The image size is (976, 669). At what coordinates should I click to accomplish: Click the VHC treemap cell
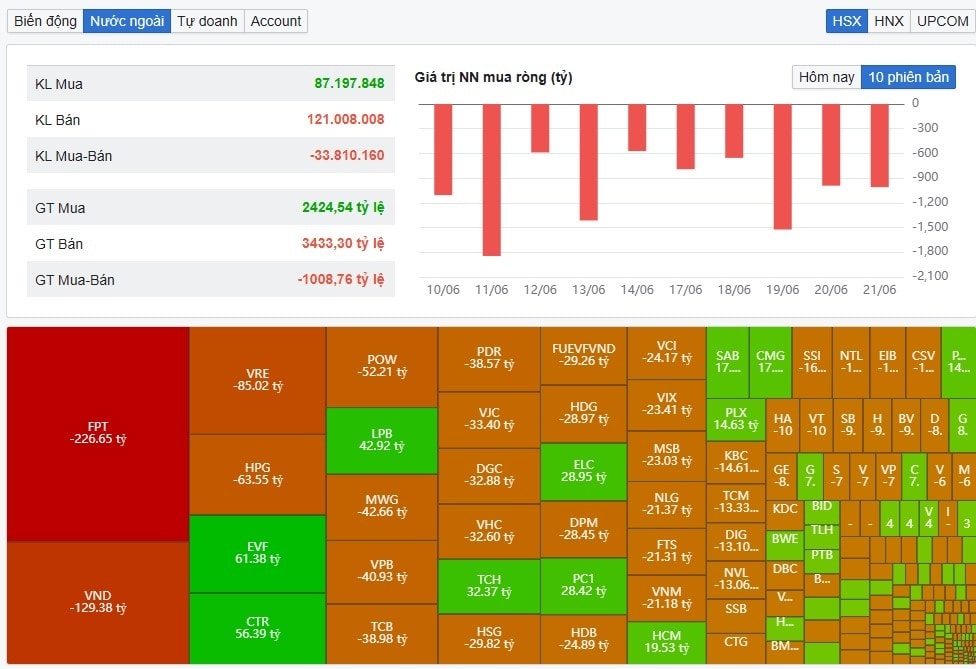[489, 531]
